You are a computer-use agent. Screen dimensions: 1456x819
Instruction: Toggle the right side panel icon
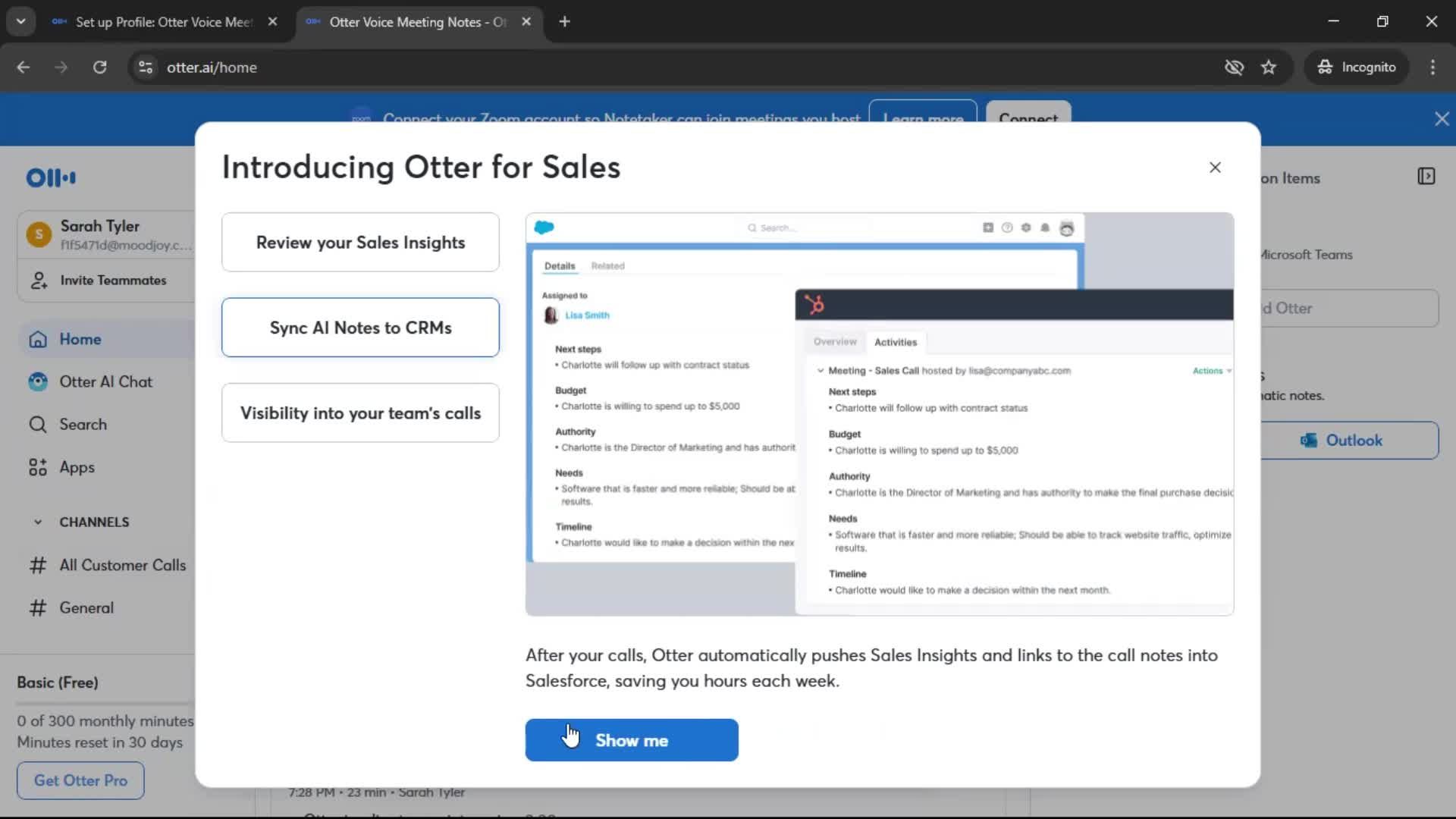(1426, 177)
